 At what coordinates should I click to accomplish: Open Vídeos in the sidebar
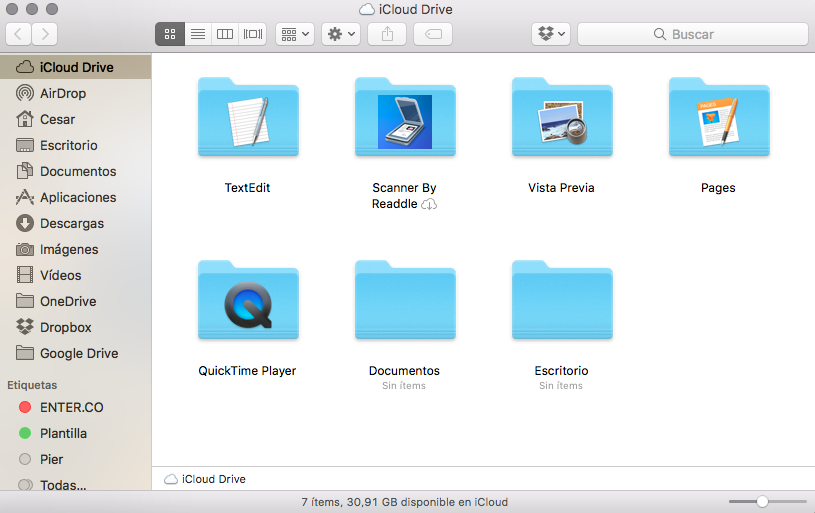tap(76, 275)
